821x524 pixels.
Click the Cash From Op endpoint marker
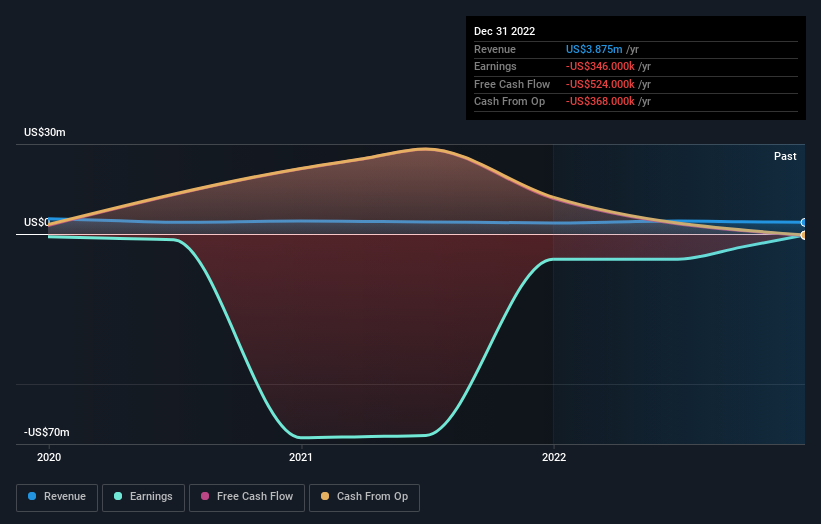pos(804,235)
